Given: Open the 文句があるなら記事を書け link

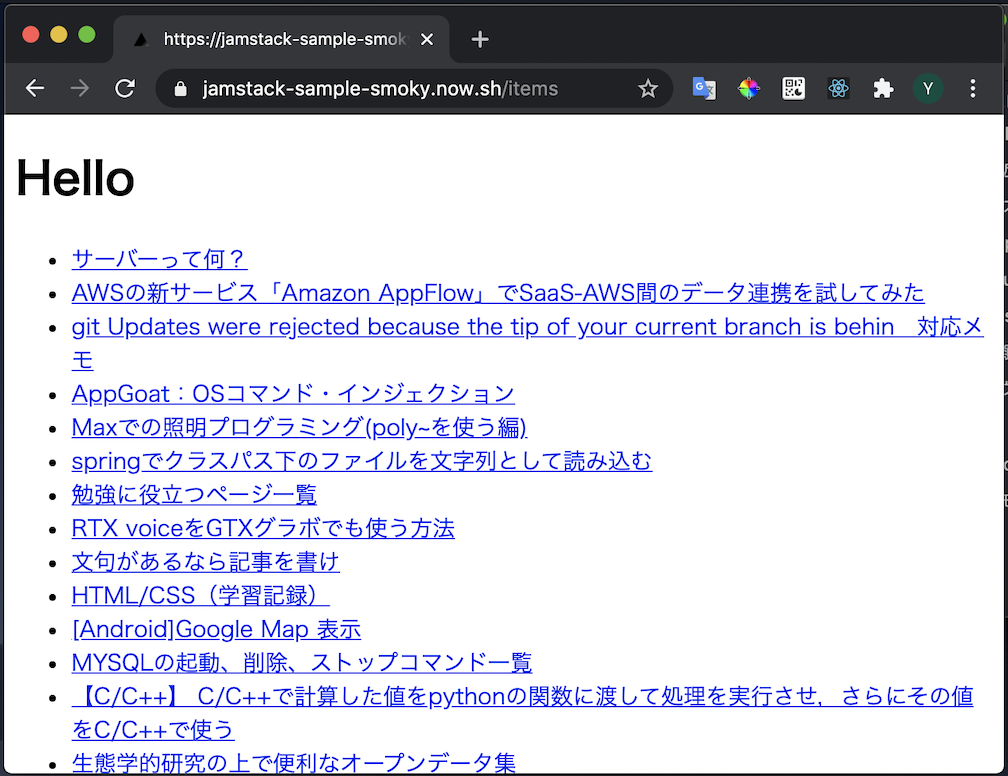Looking at the screenshot, I should tap(206, 562).
